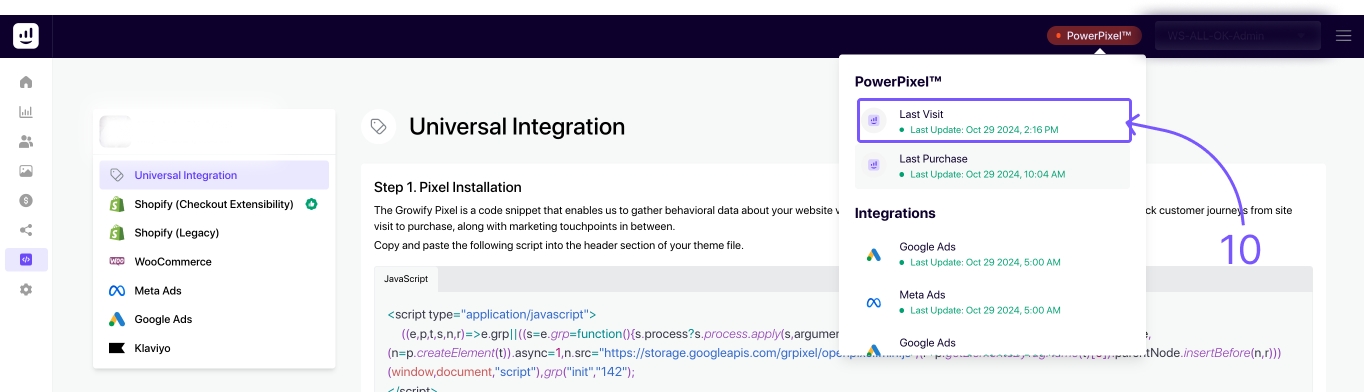Open the bar chart analytics sidebar icon
Screen dimensions: 1364x392
point(26,112)
